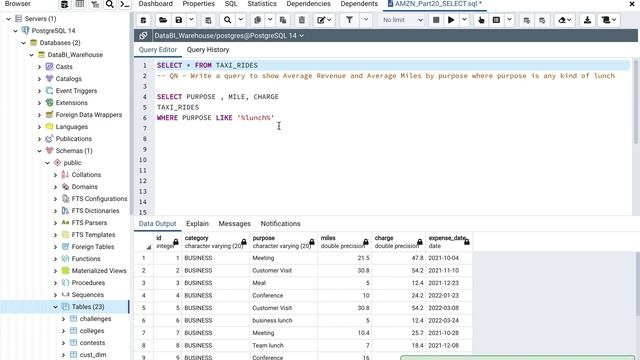This screenshot has width=640, height=360.
Task: Click the Filter funnel icon
Action: click(x=349, y=20)
